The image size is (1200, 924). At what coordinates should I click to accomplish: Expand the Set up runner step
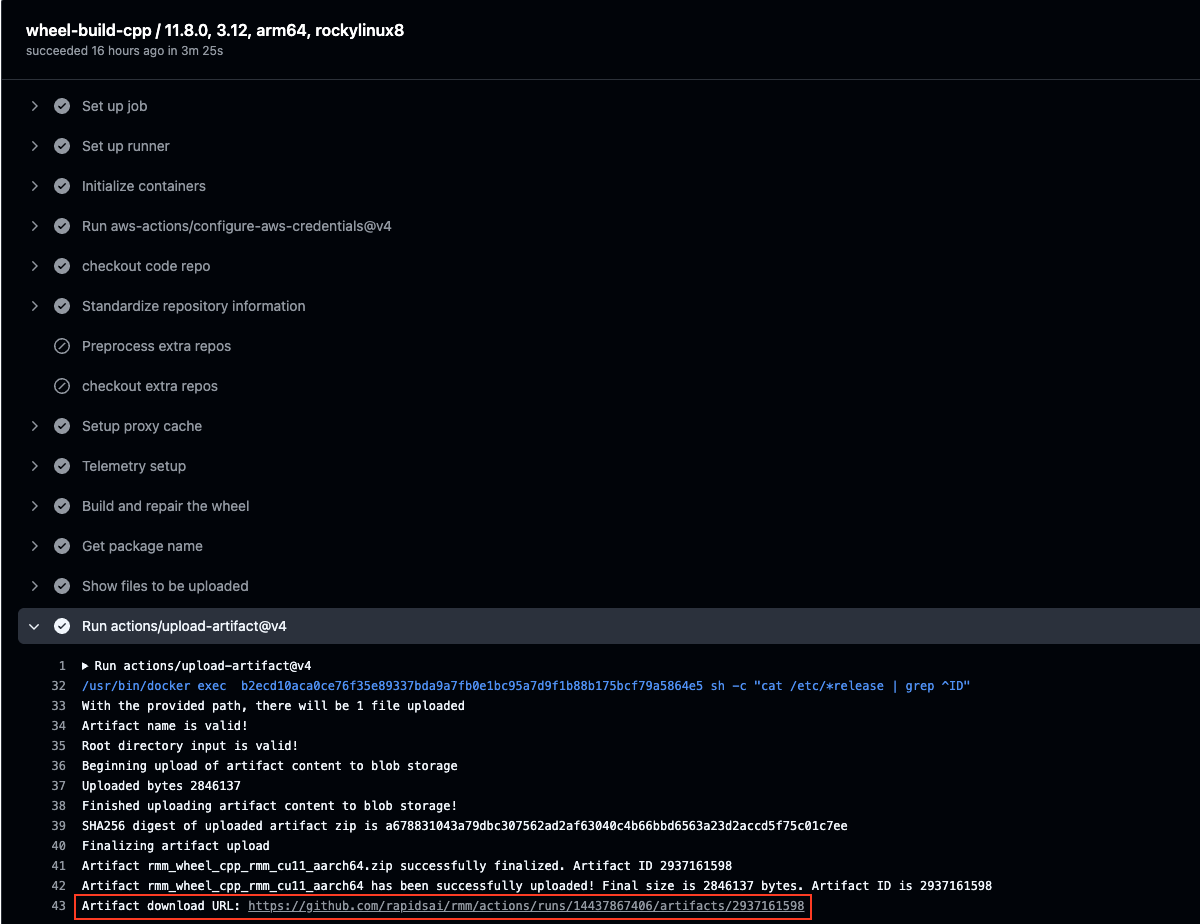click(34, 146)
